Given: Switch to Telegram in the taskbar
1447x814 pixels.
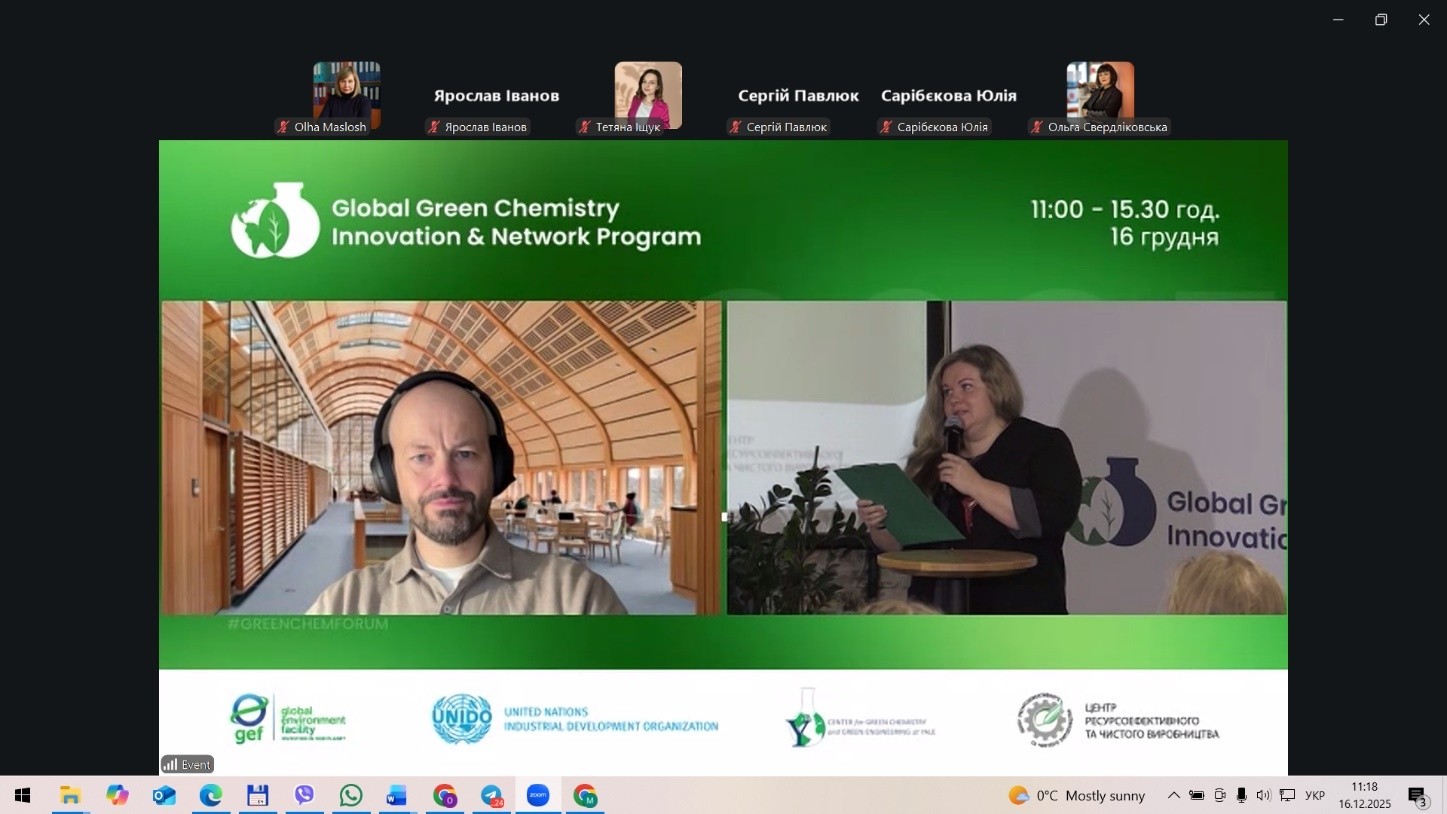Looking at the screenshot, I should pos(491,795).
